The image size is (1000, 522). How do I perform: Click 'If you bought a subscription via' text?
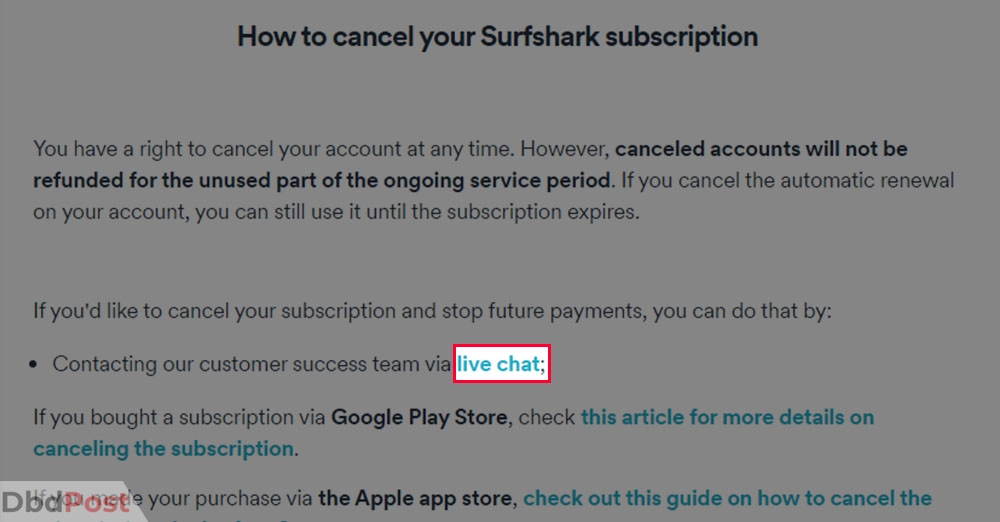tap(179, 417)
